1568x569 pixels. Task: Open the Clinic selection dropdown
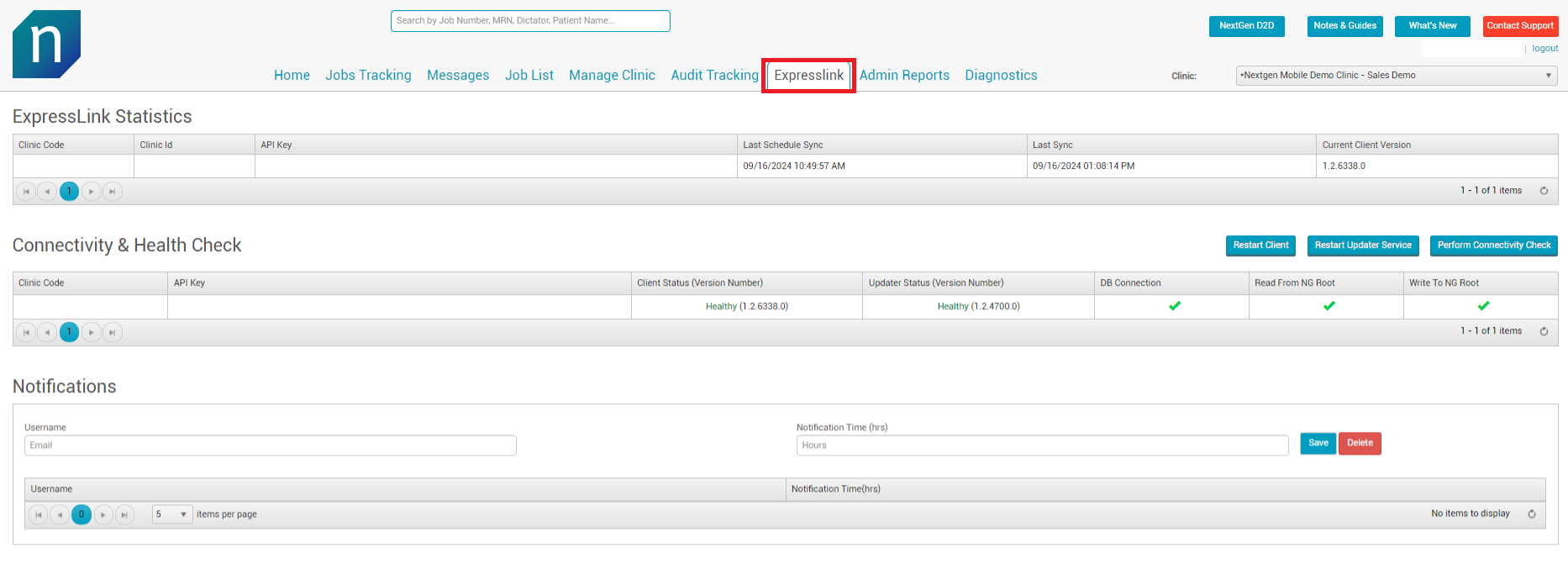[1397, 76]
